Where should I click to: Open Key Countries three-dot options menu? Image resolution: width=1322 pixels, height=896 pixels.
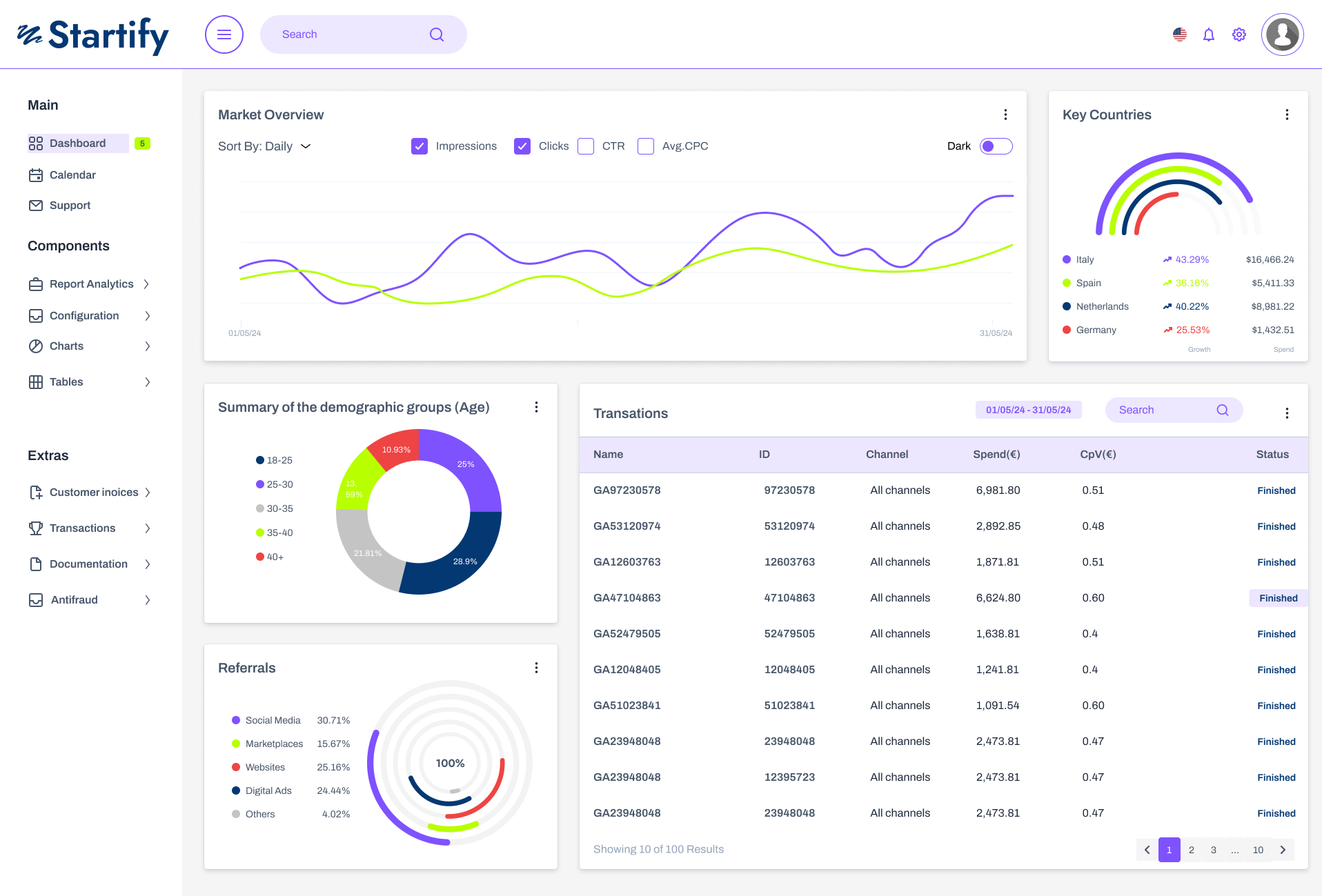click(1287, 115)
